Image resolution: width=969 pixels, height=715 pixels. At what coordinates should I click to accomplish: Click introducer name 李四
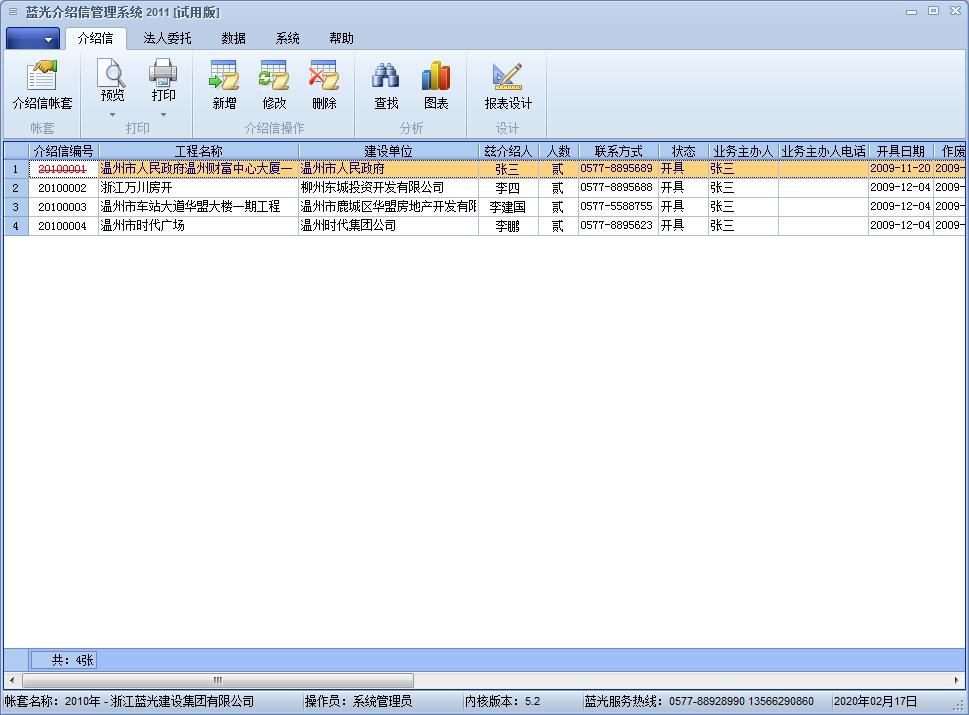[507, 188]
